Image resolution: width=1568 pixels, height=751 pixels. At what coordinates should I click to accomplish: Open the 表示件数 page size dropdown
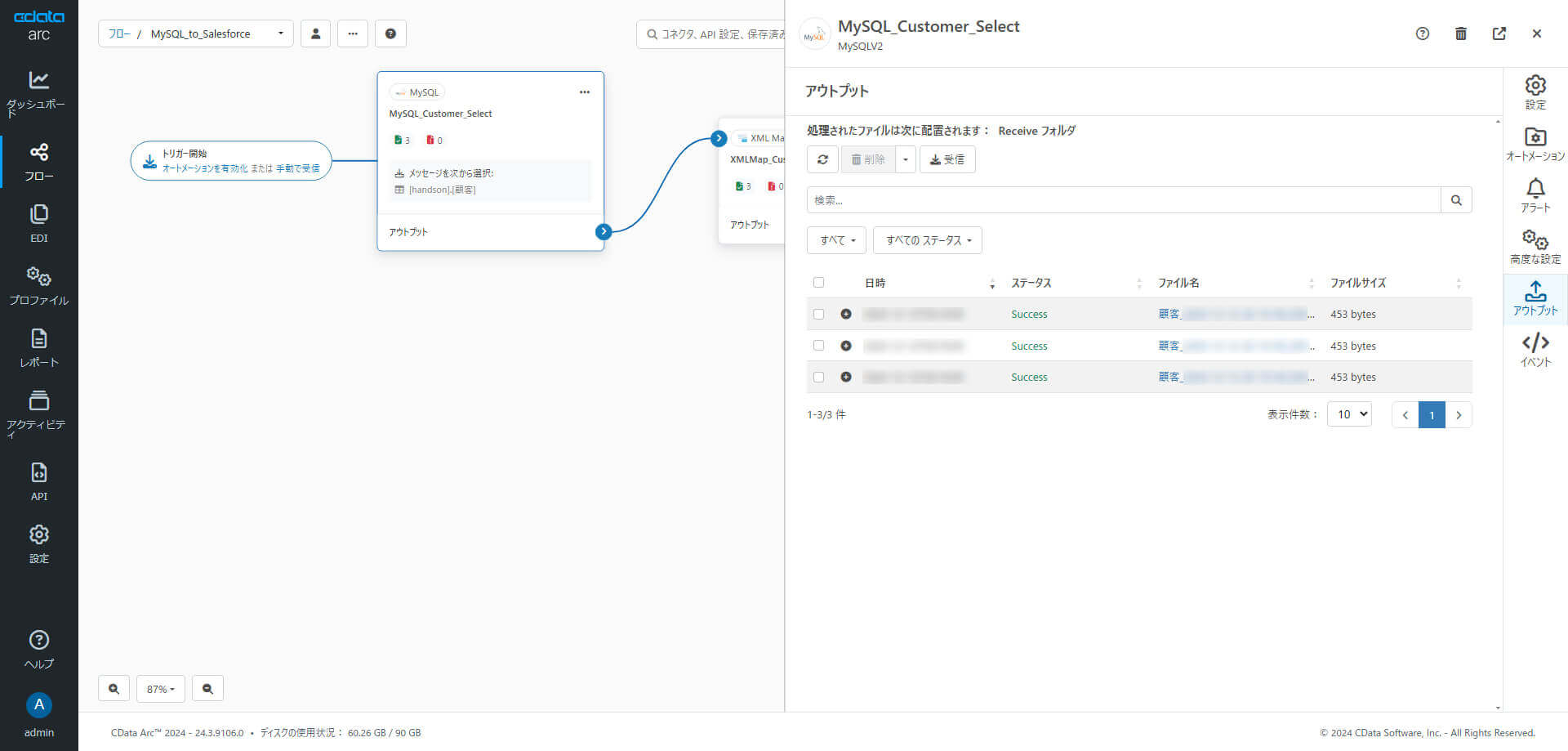1349,414
